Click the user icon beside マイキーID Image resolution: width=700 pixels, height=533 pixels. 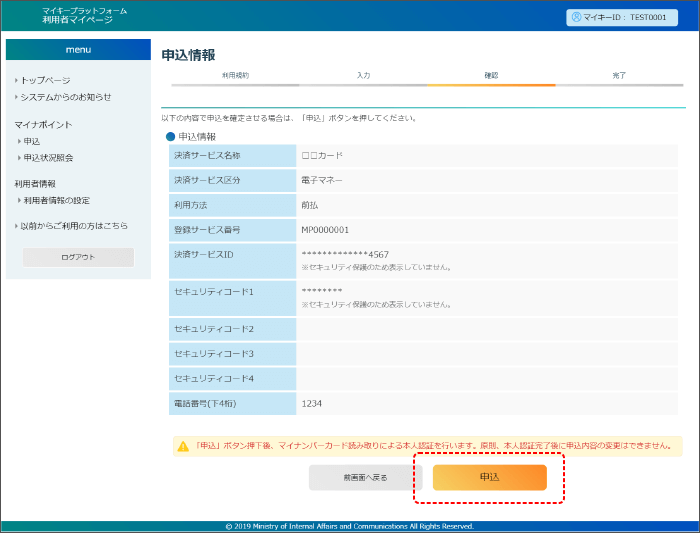pyautogui.click(x=576, y=17)
